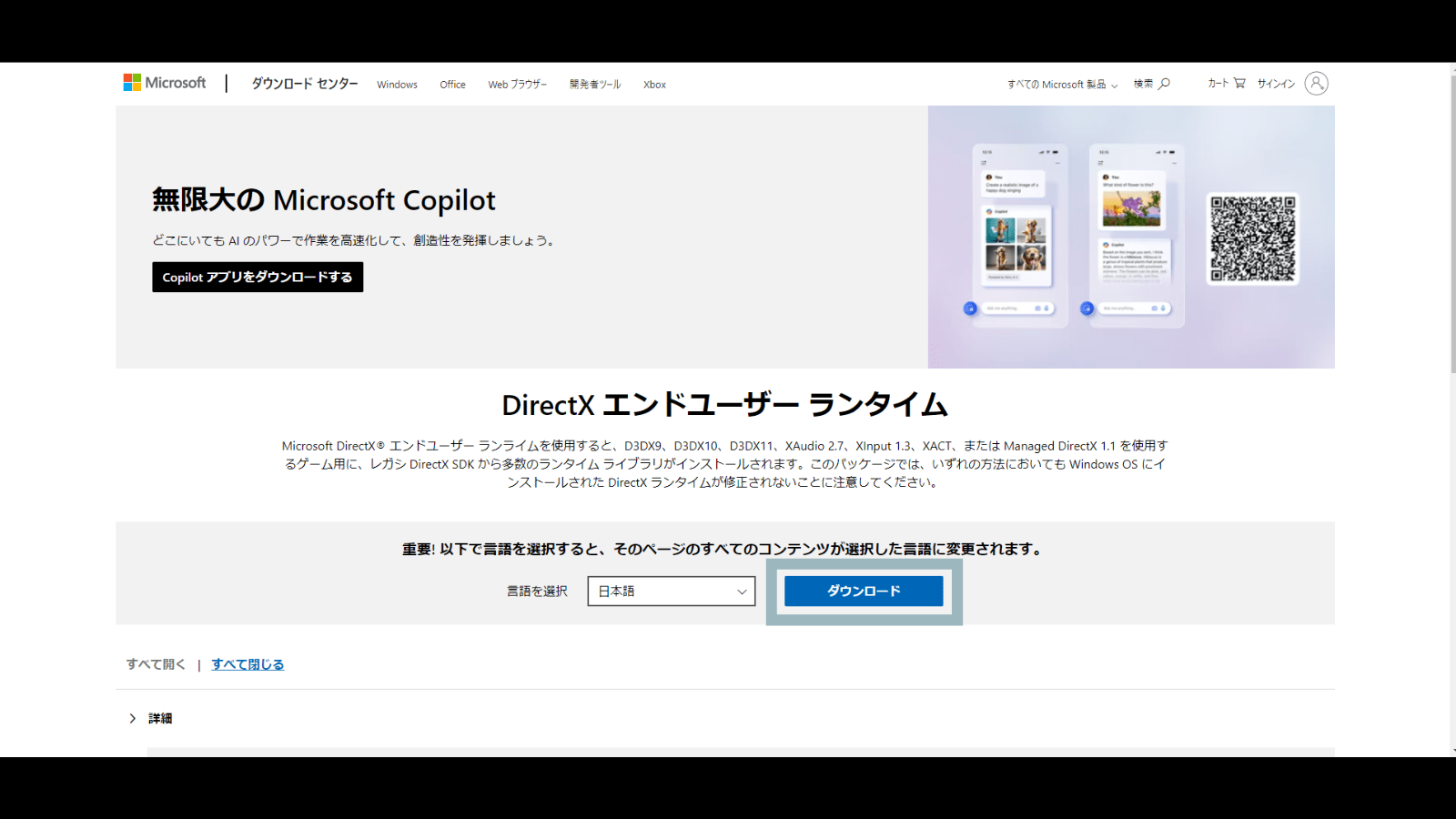
Task: Open the Office menu item
Action: click(452, 84)
